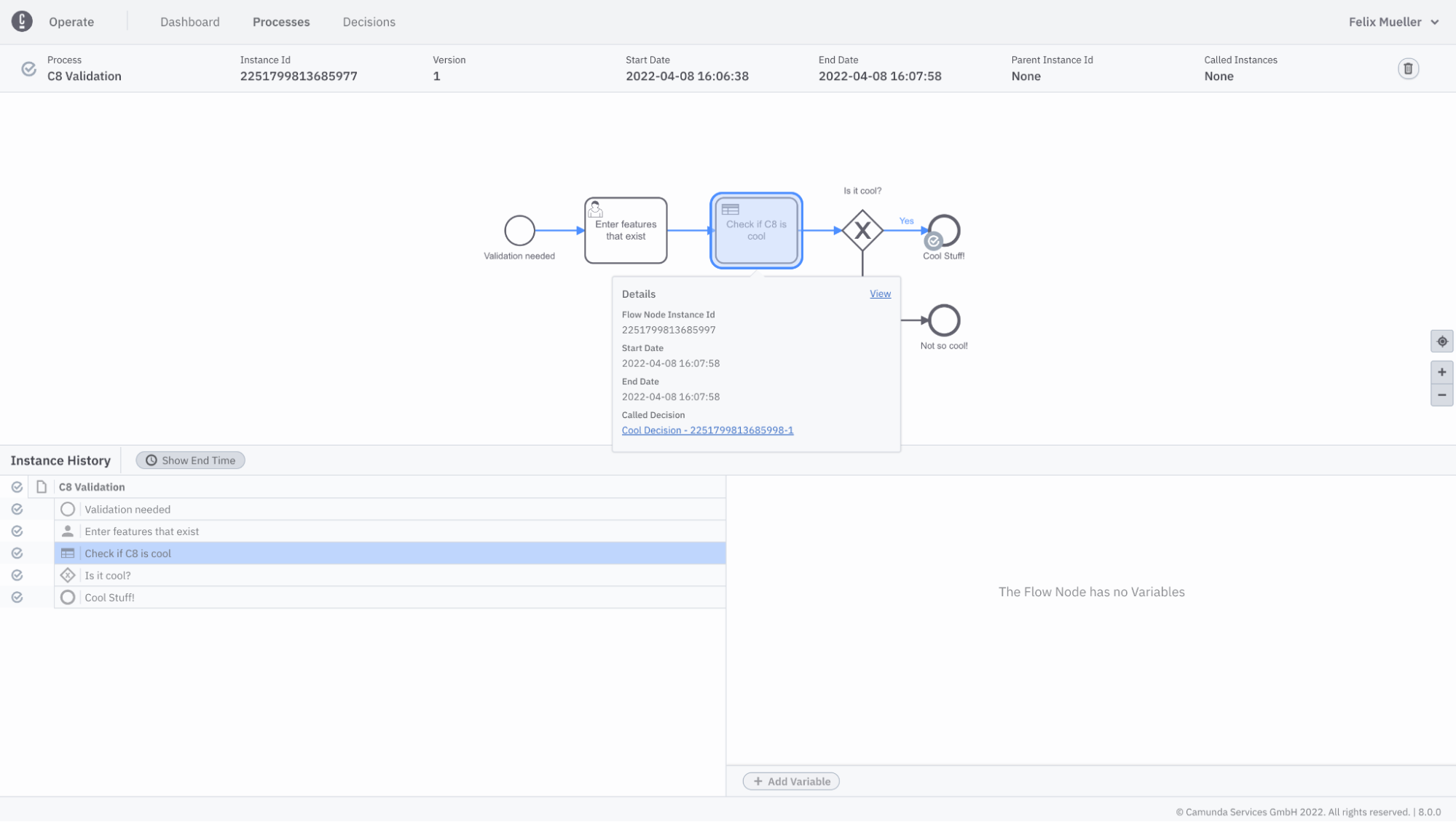Open the Decisions tab
This screenshot has height=822, width=1456.
tap(369, 22)
